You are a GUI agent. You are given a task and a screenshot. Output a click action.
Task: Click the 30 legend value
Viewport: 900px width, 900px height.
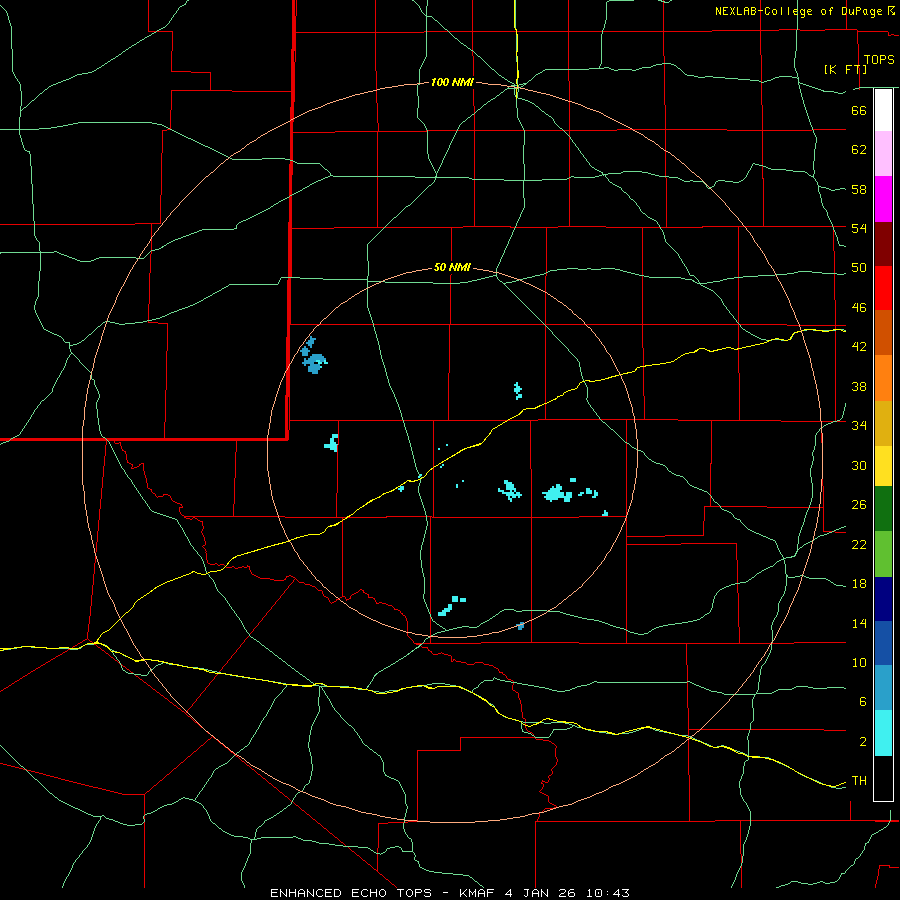pyautogui.click(x=859, y=465)
